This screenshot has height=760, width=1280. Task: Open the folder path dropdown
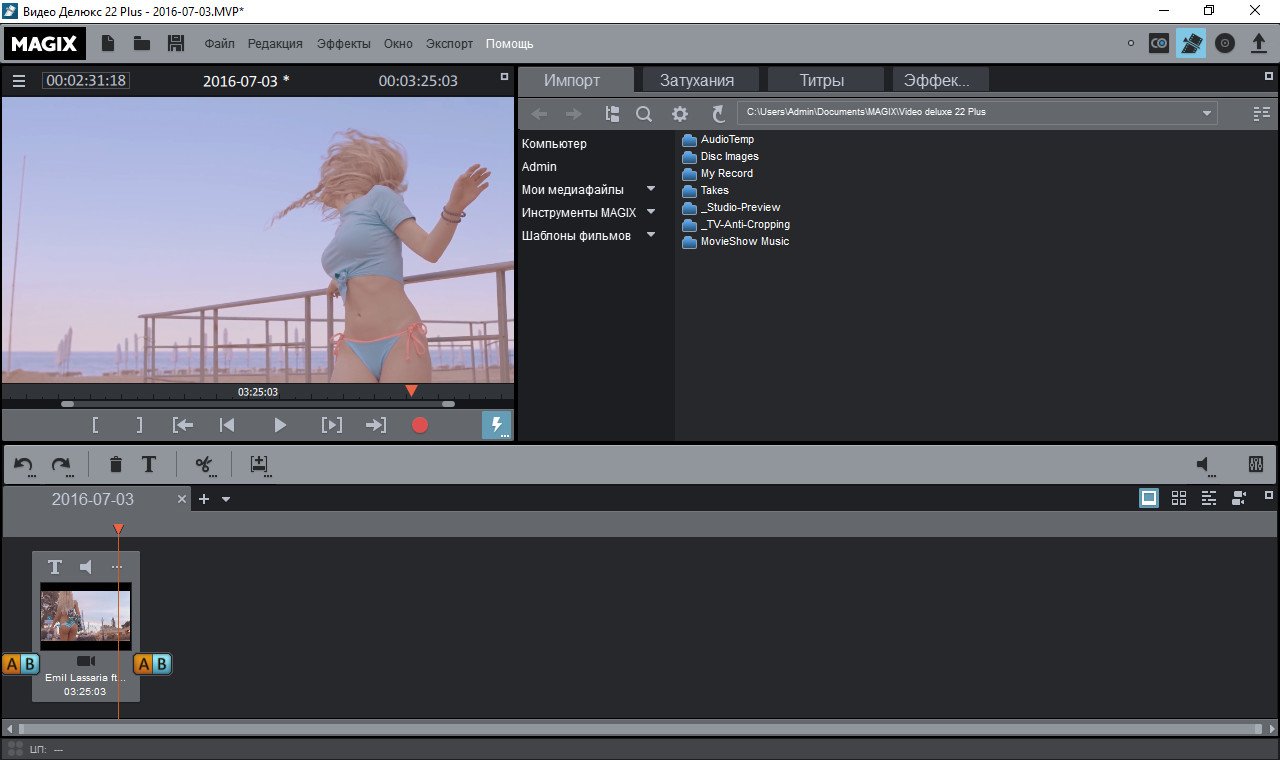tap(1207, 113)
